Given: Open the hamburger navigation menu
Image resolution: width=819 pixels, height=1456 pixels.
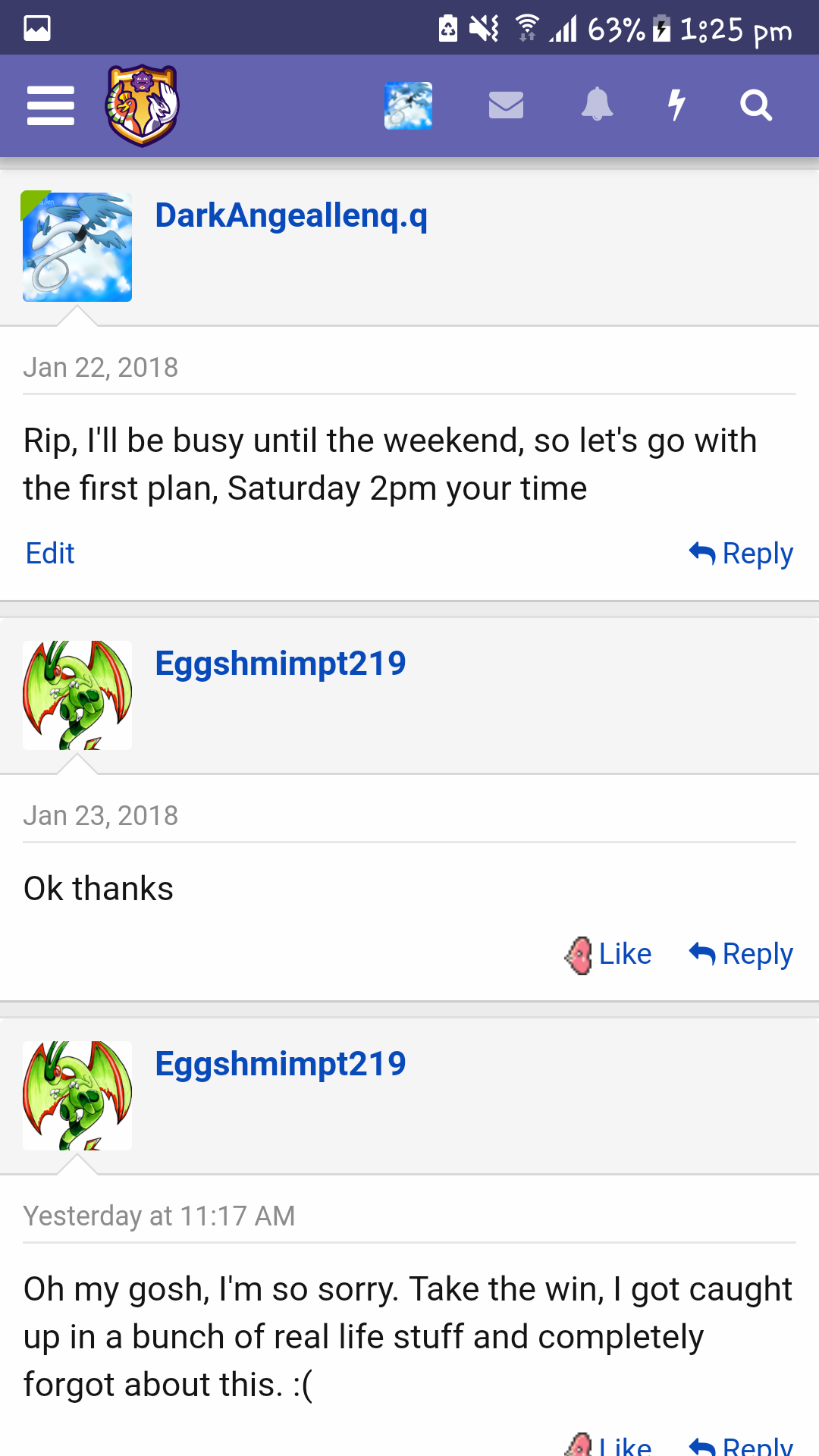Looking at the screenshot, I should click(51, 105).
